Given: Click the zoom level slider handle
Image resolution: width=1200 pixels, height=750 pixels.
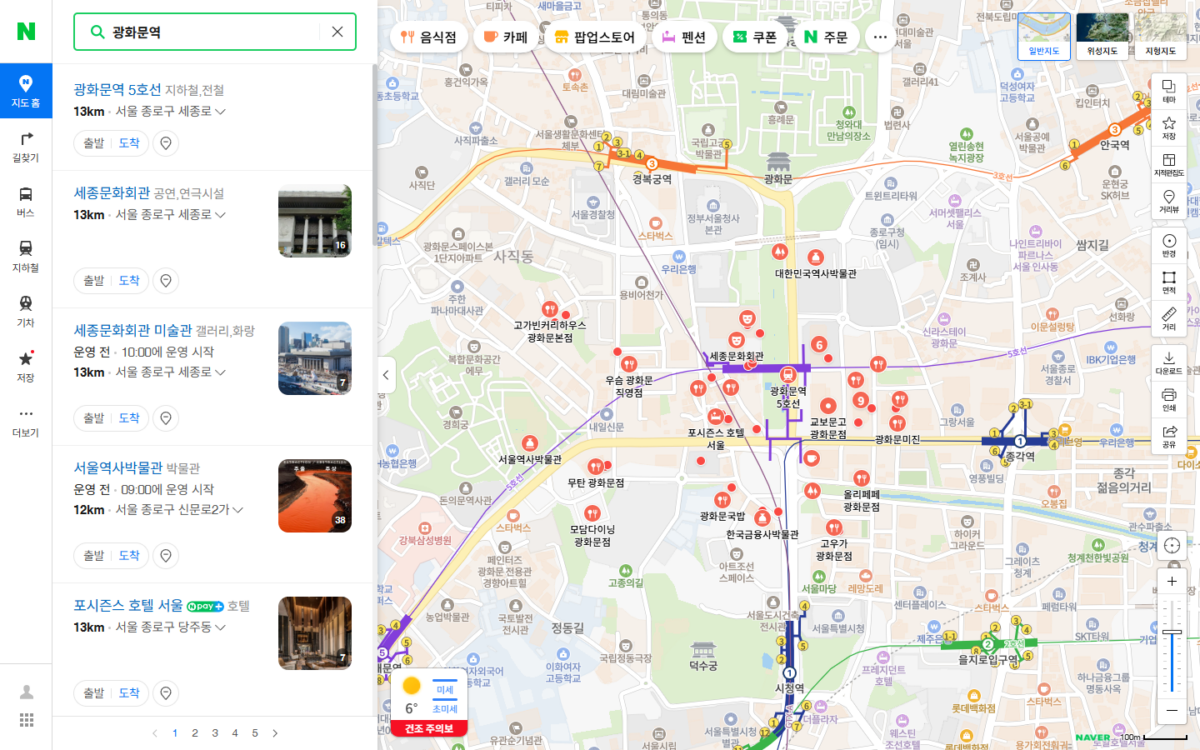Looking at the screenshot, I should [x=1172, y=632].
